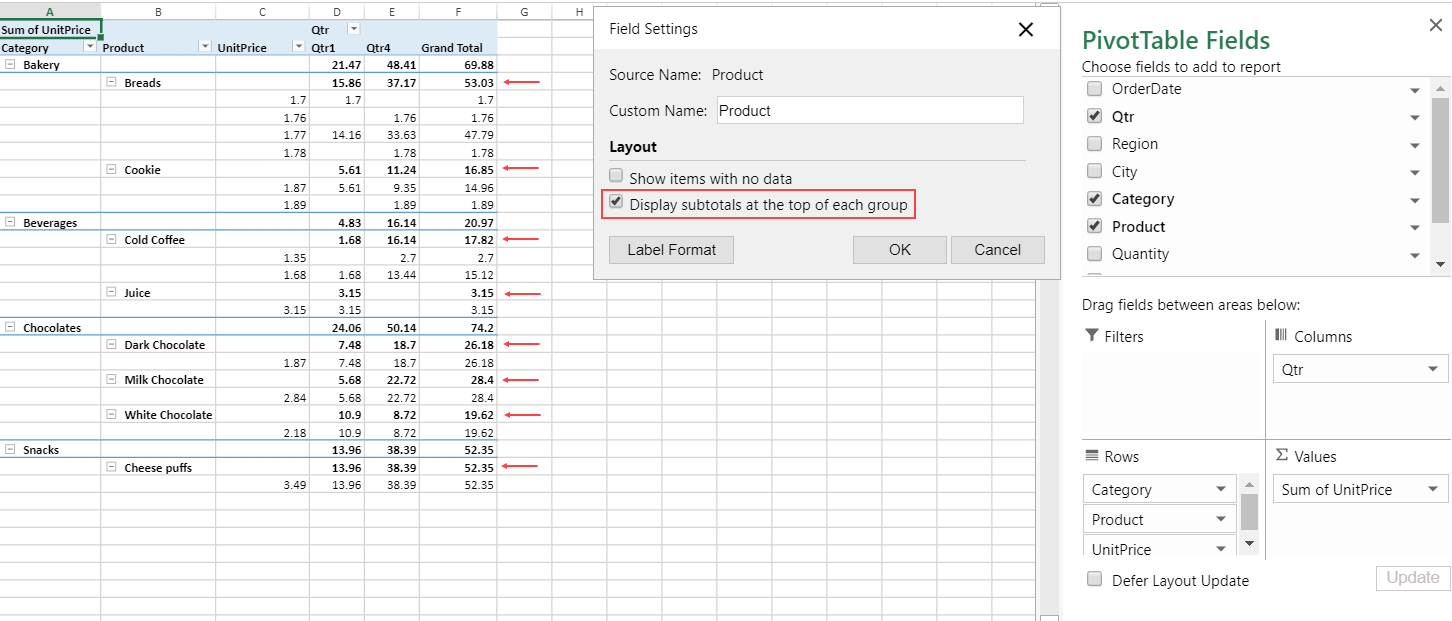Open Product column filter dropdown
1452x621 pixels.
pos(206,47)
